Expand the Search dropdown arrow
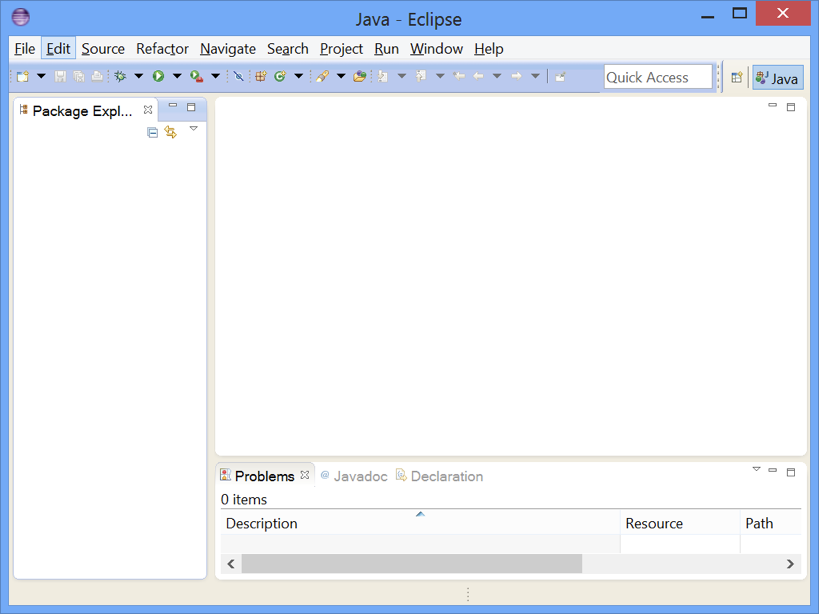The width and height of the screenshot is (819, 614). [341, 76]
